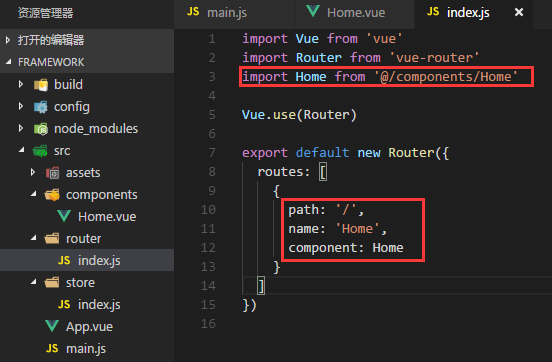
Task: Collapse the FRAMEWORK section arrow
Action: click(x=8, y=62)
